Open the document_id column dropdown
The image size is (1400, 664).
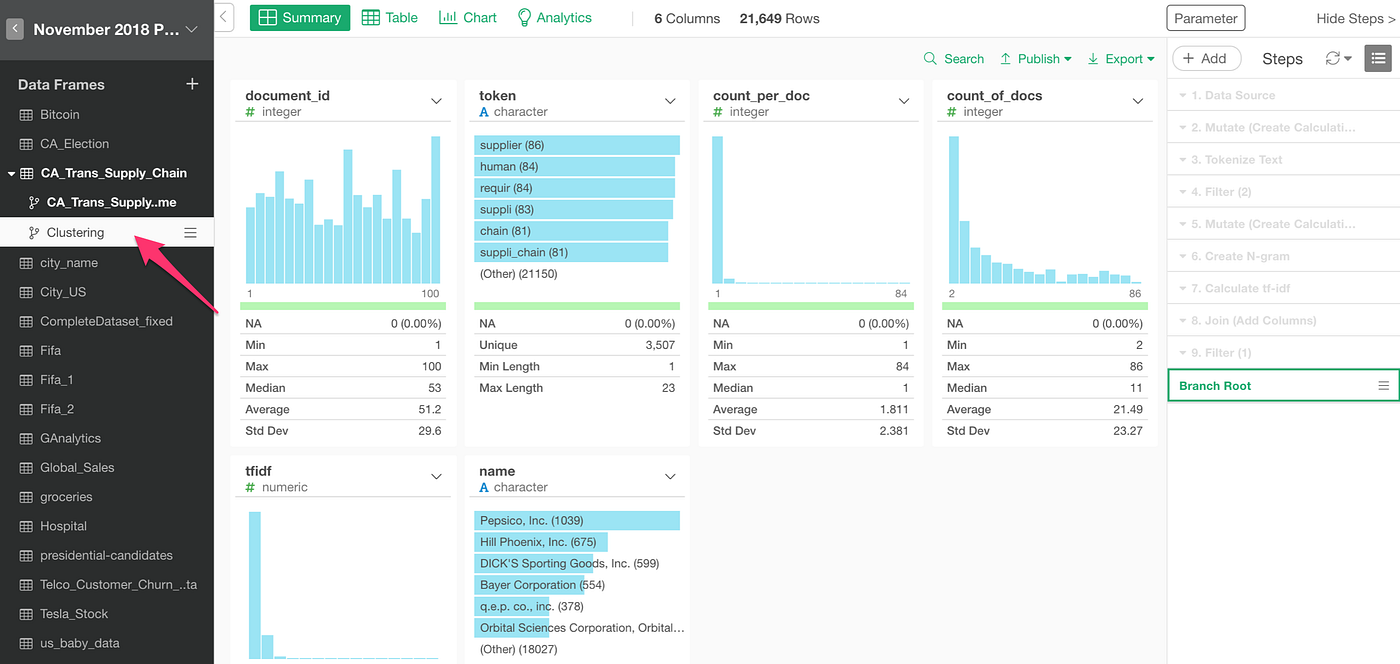[x=437, y=101]
